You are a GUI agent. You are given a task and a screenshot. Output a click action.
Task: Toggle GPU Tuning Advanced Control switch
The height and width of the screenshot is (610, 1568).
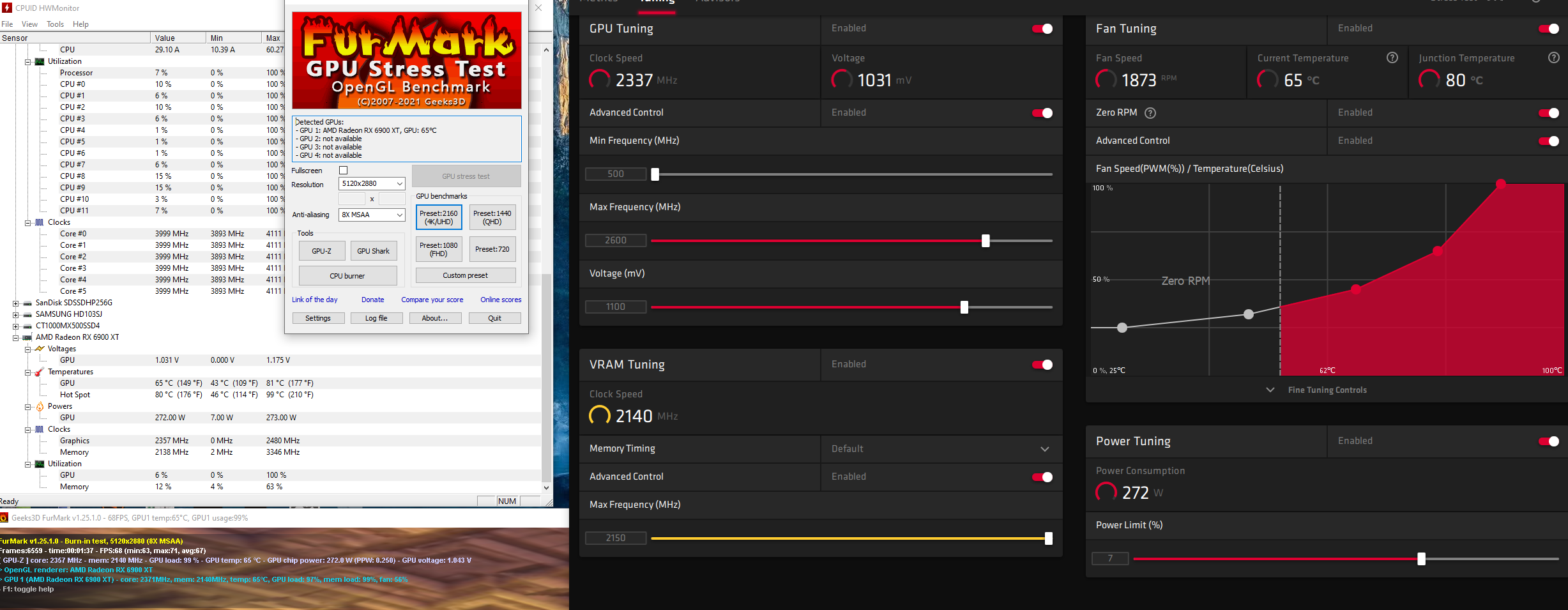[1042, 113]
